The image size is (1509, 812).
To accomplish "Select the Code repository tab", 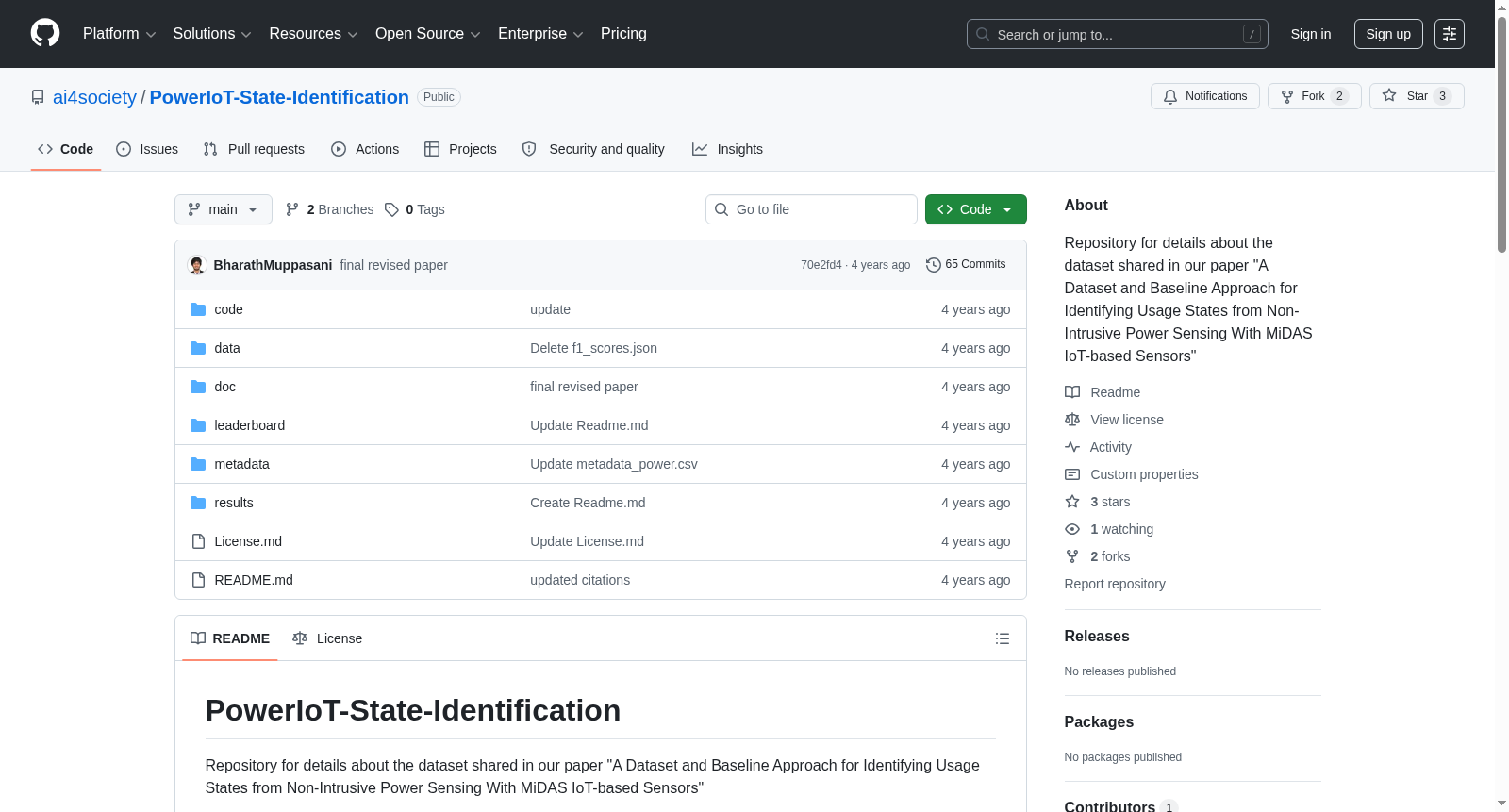I will [x=66, y=149].
